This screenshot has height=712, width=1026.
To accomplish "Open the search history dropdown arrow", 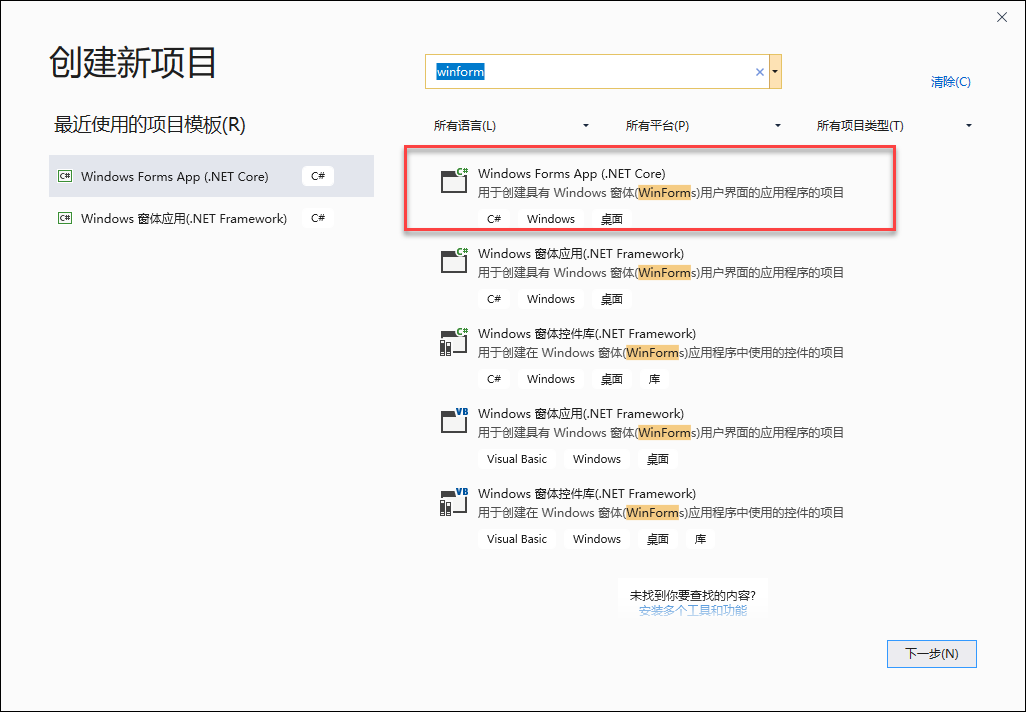I will 775,71.
